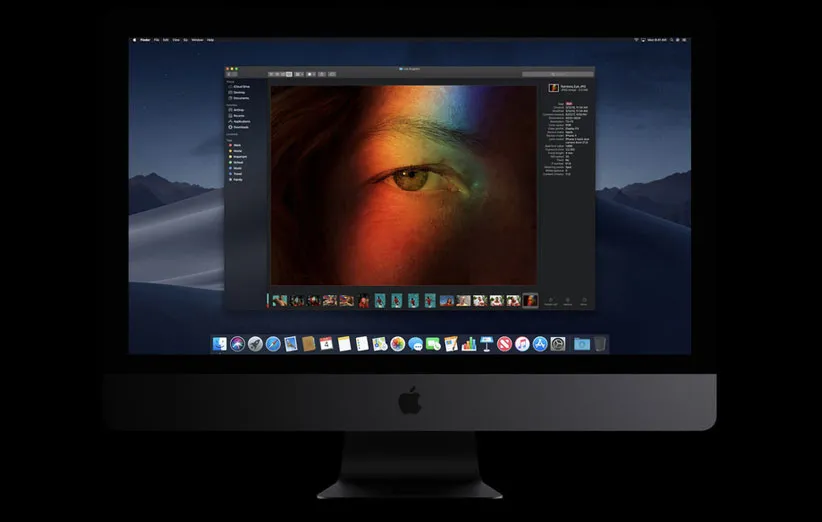
Task: Open Numbers from the Dock
Action: [469, 344]
